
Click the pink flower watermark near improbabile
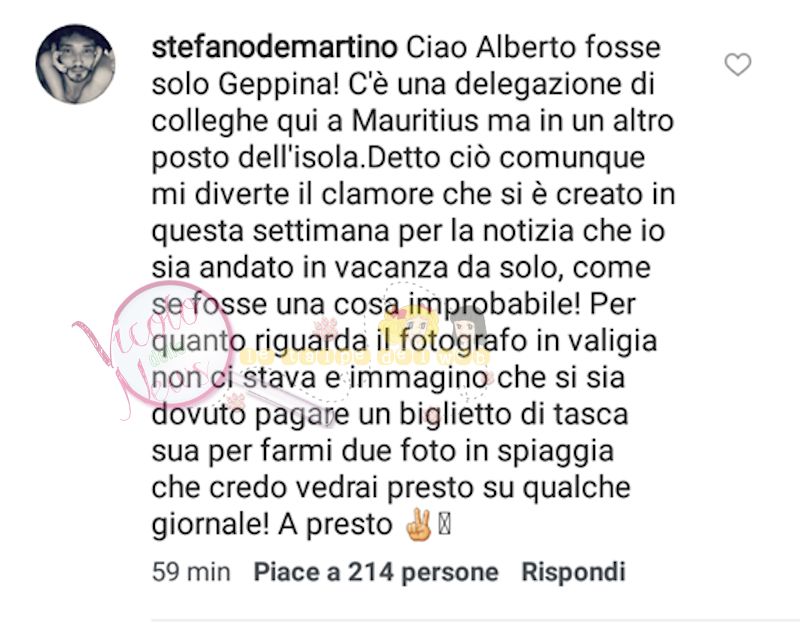(x=325, y=326)
